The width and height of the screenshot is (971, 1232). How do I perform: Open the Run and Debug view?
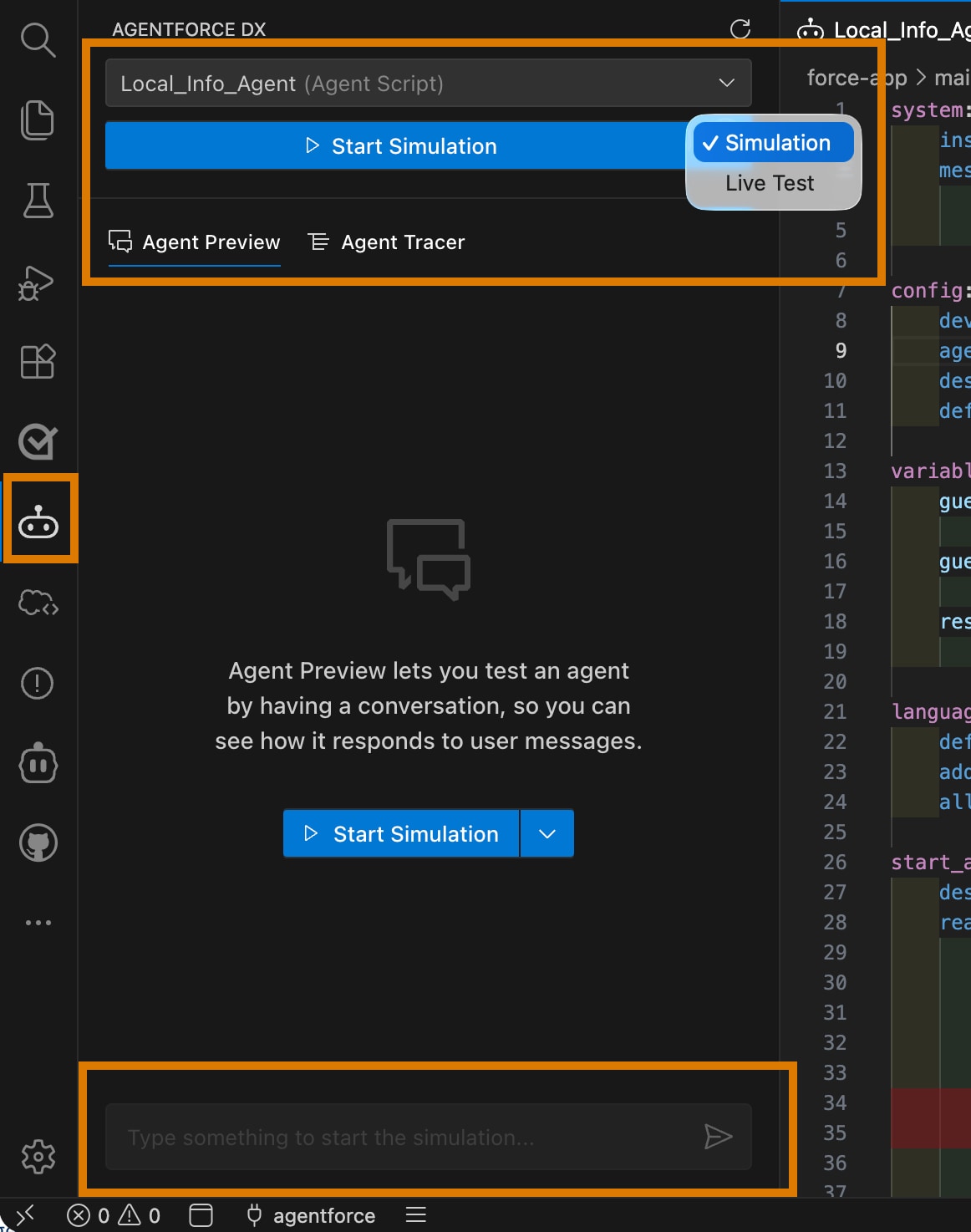(38, 282)
